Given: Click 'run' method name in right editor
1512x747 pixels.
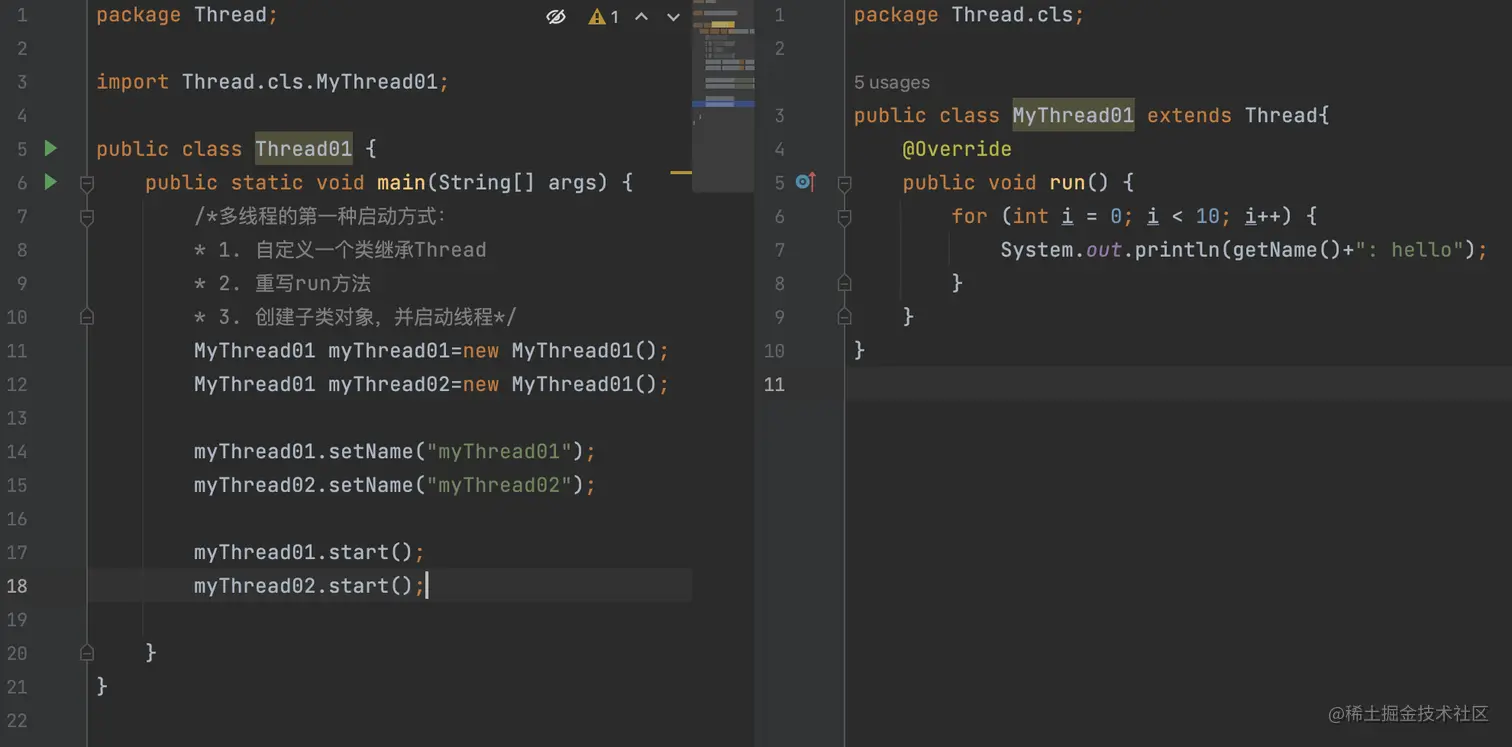Looking at the screenshot, I should pos(1067,183).
